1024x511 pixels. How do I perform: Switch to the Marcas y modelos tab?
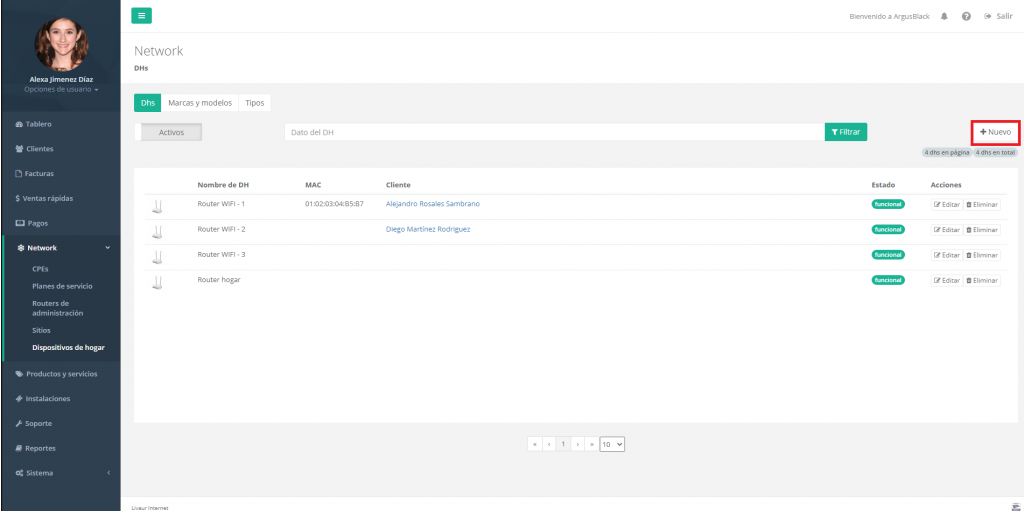pyautogui.click(x=200, y=103)
